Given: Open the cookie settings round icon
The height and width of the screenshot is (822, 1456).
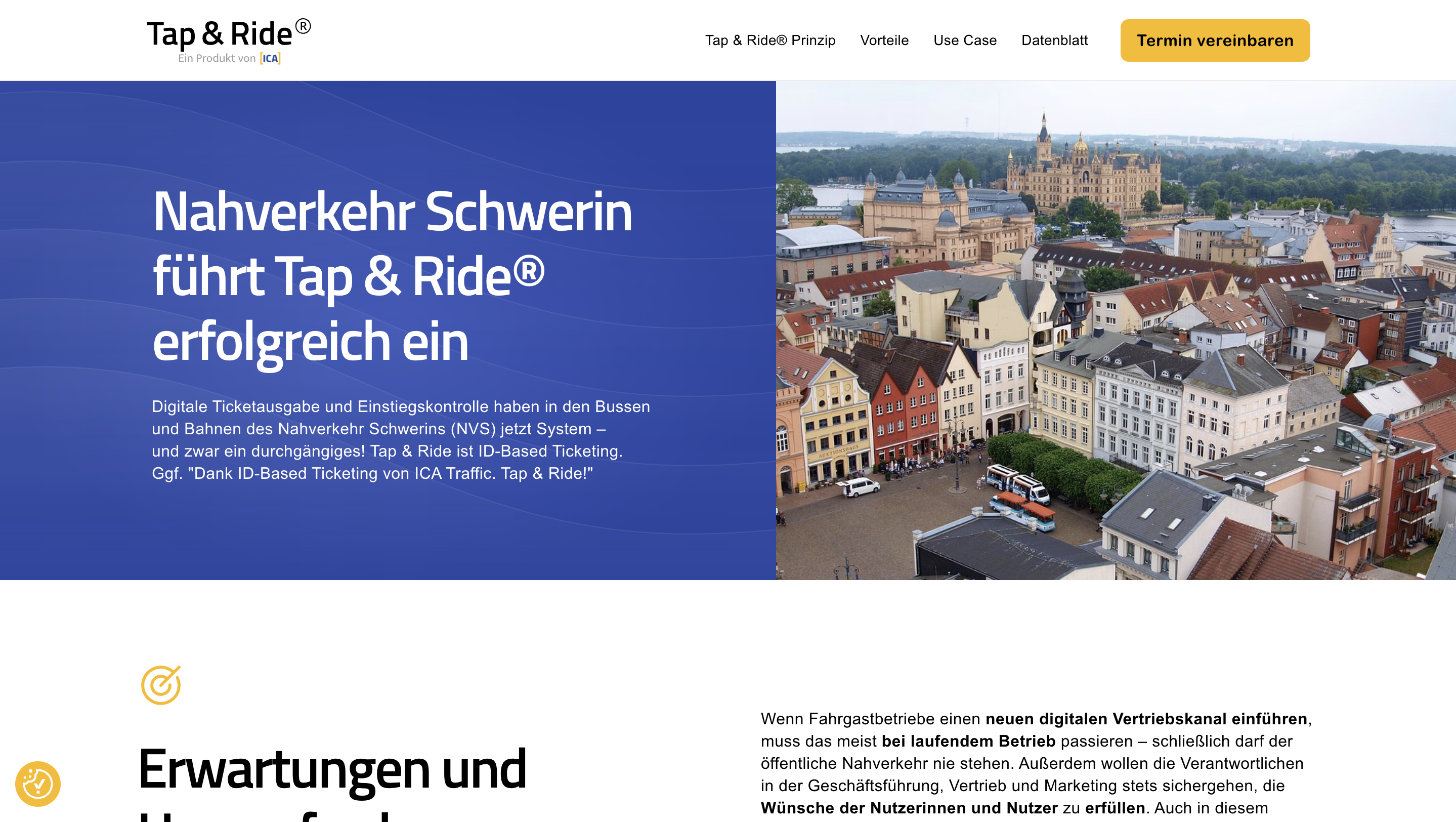Looking at the screenshot, I should (37, 784).
